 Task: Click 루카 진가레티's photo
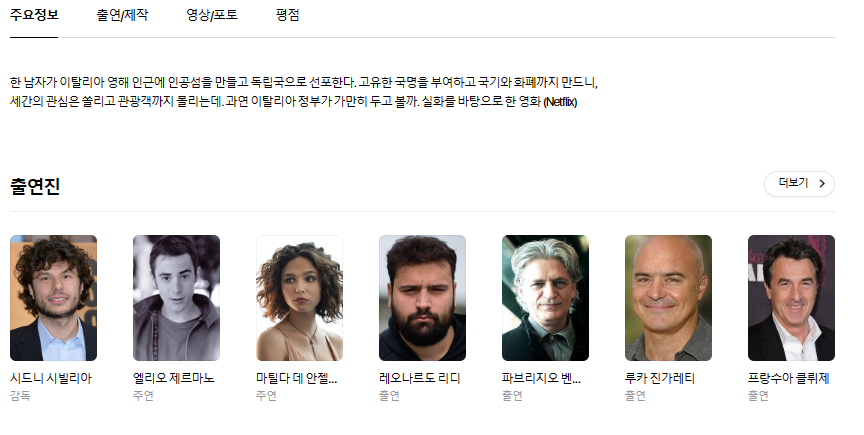(668, 298)
